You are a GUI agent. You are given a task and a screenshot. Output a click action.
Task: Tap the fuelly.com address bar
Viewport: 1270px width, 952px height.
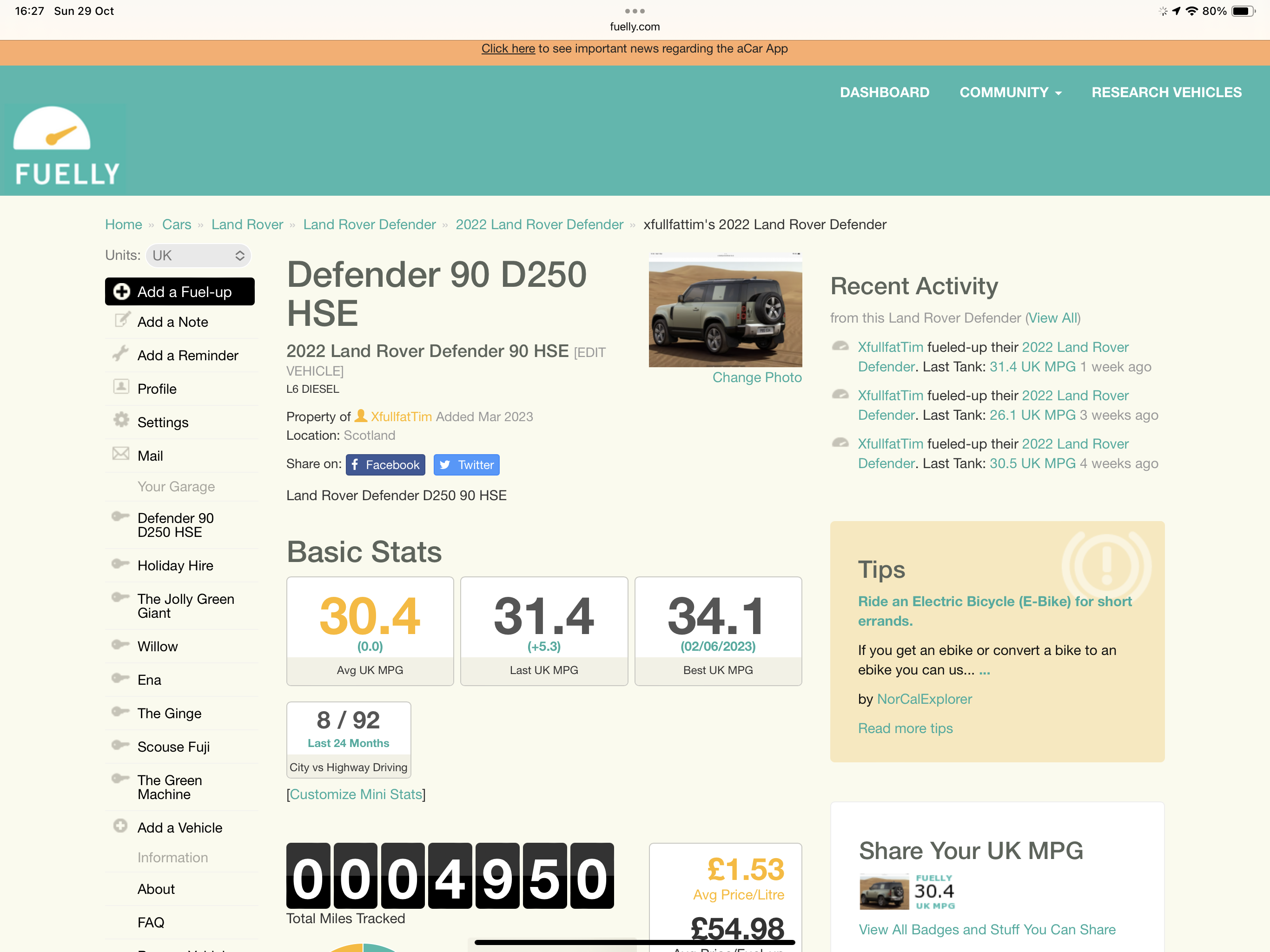coord(635,27)
